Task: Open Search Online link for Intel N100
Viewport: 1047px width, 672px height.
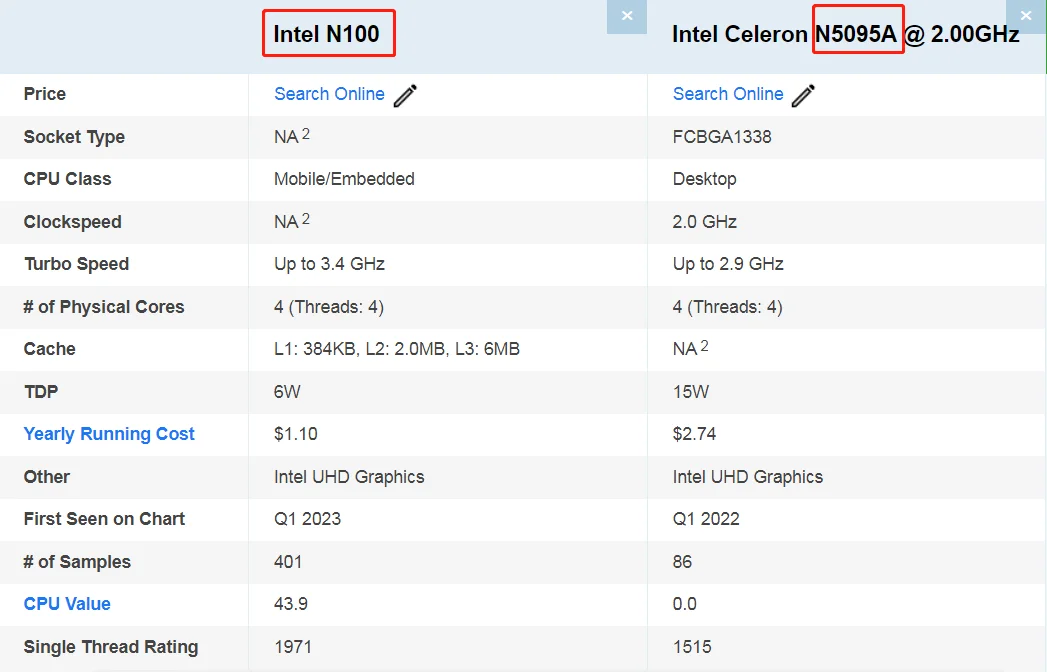Action: tap(329, 94)
